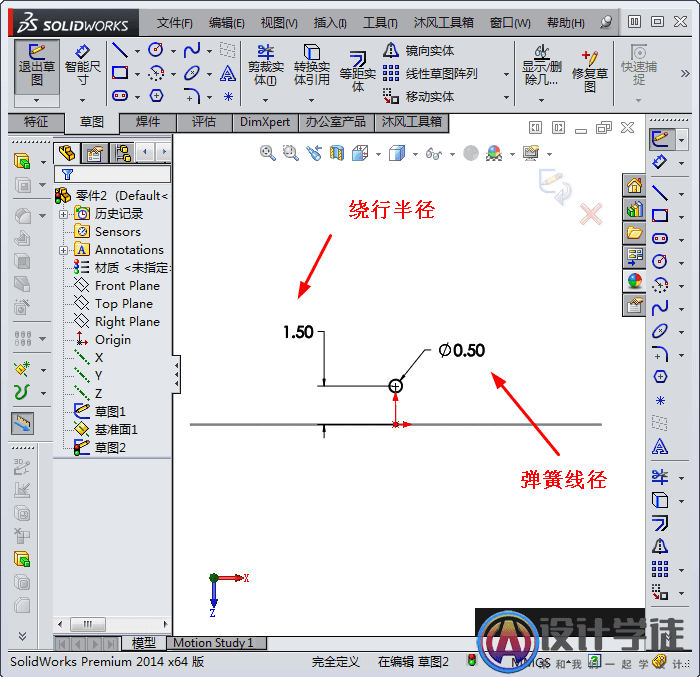Image resolution: width=700 pixels, height=677 pixels.
Task: Select the Point tool in the ribbon
Action: pos(228,96)
